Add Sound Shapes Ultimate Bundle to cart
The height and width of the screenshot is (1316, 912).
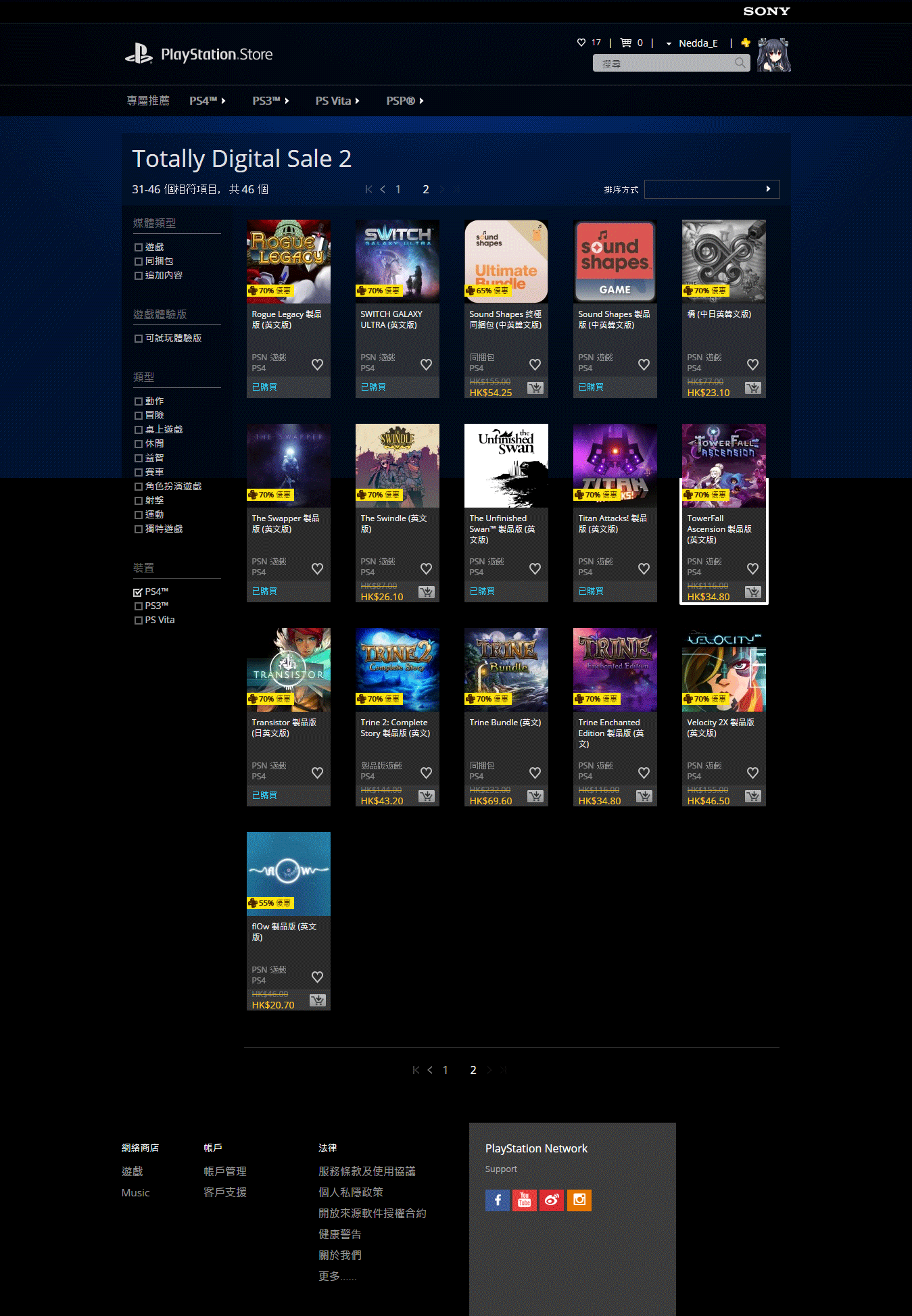(535, 388)
